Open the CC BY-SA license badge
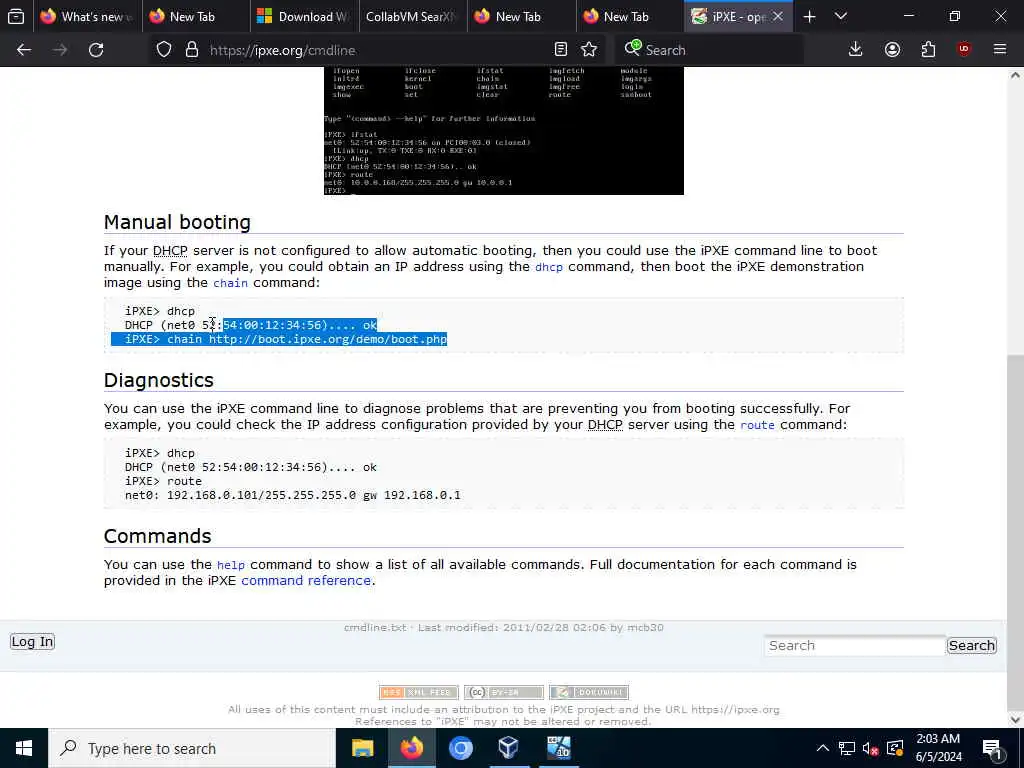Screen dimensions: 1024x768 click(504, 692)
